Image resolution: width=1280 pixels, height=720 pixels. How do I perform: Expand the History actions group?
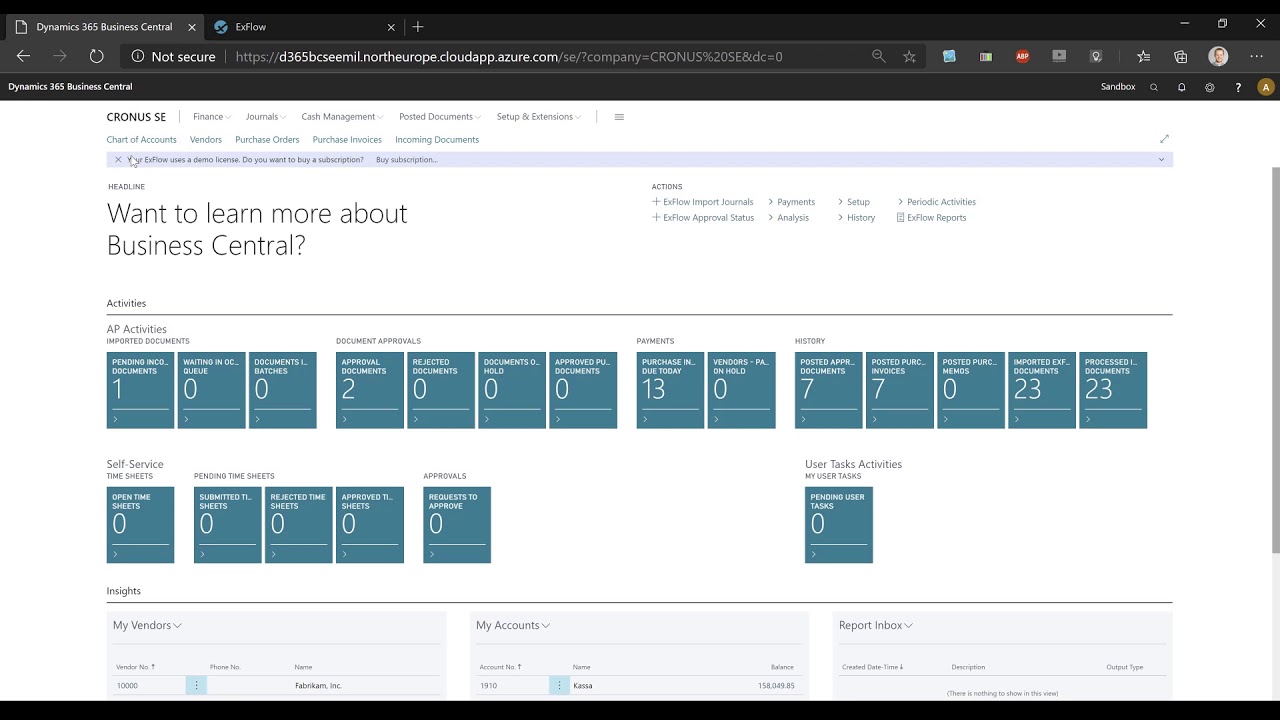tap(857, 218)
